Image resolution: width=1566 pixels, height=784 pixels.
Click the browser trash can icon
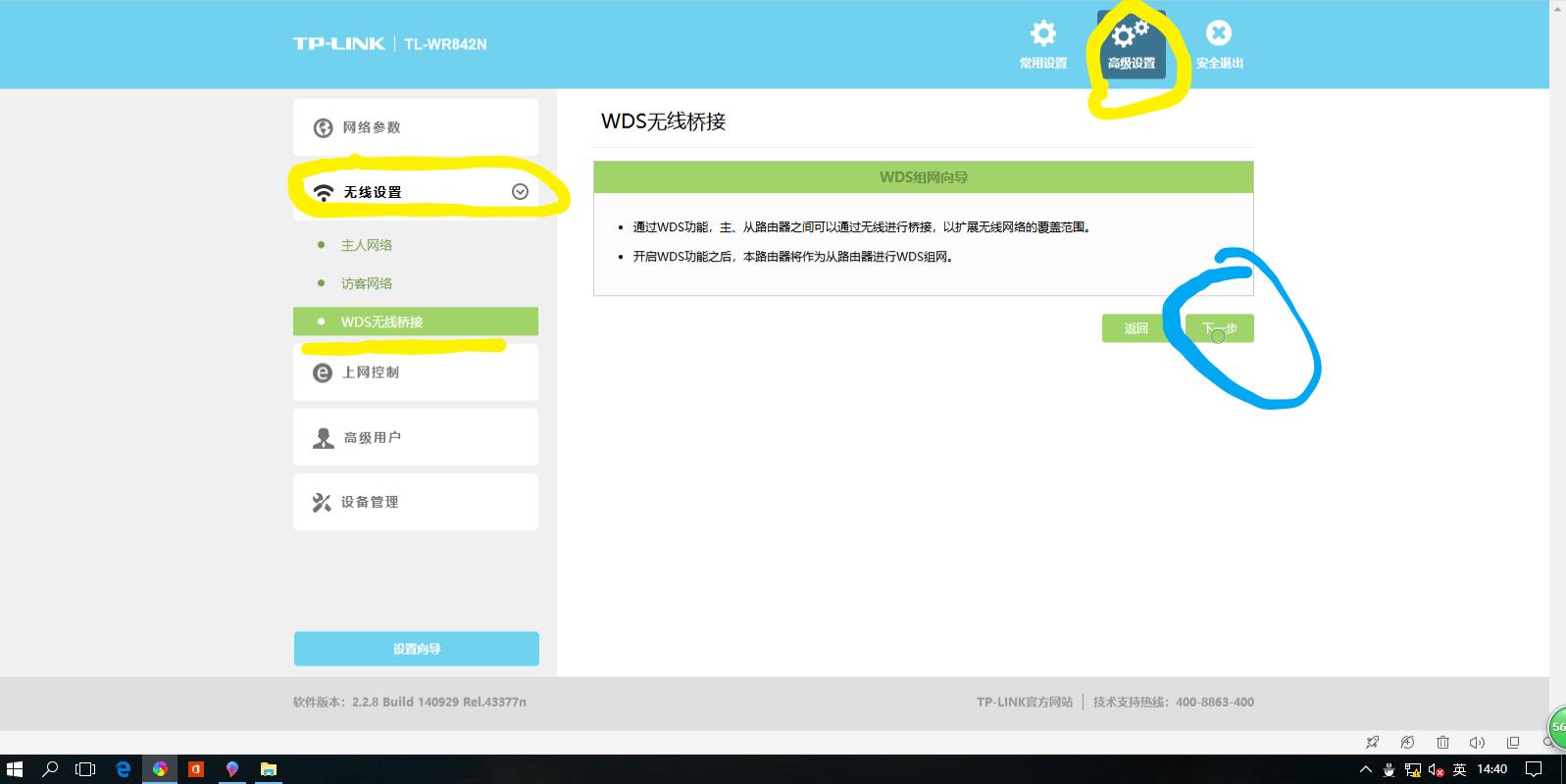1442,742
